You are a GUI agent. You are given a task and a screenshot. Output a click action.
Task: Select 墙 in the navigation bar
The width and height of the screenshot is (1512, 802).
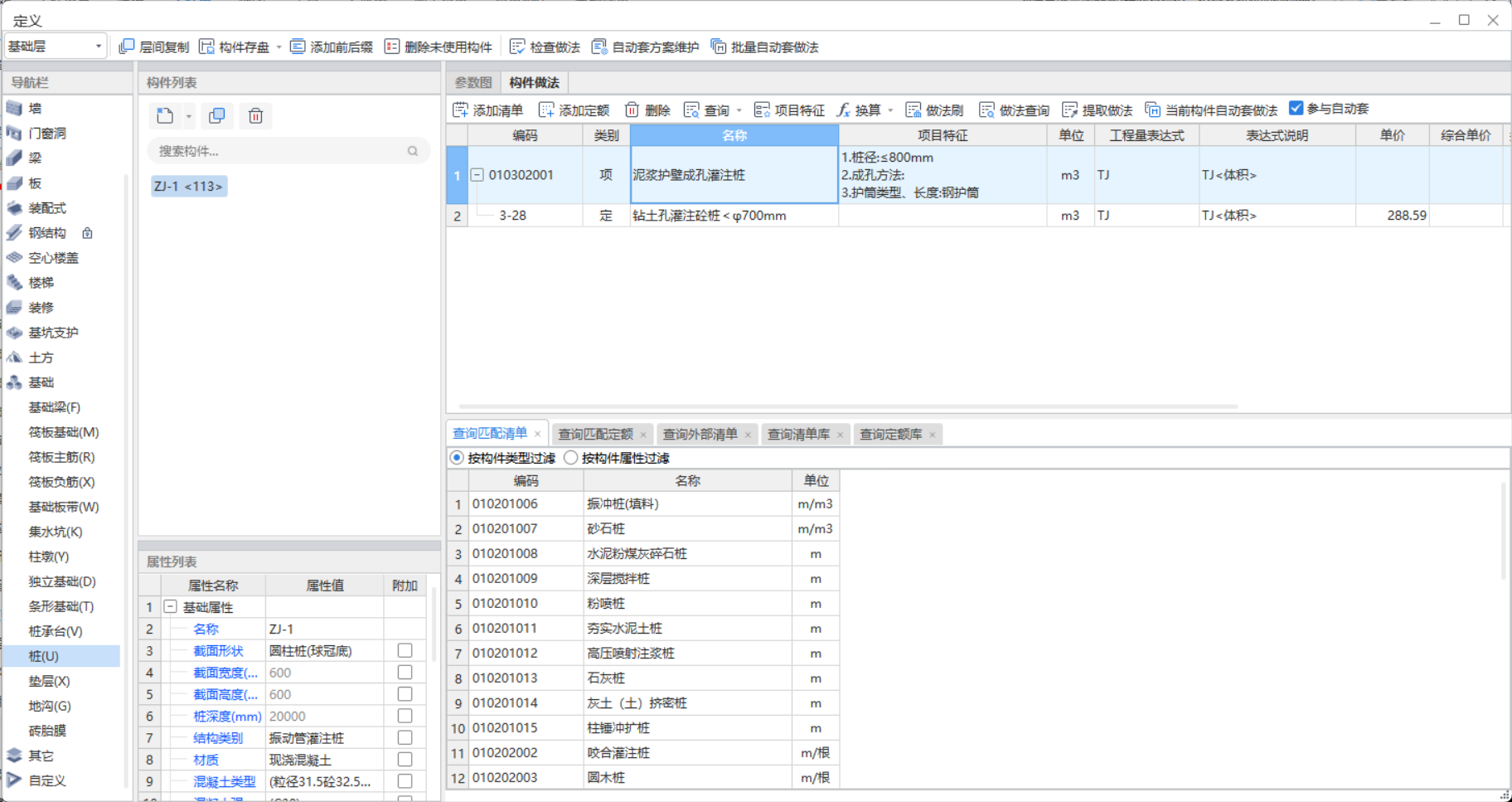pyautogui.click(x=35, y=108)
